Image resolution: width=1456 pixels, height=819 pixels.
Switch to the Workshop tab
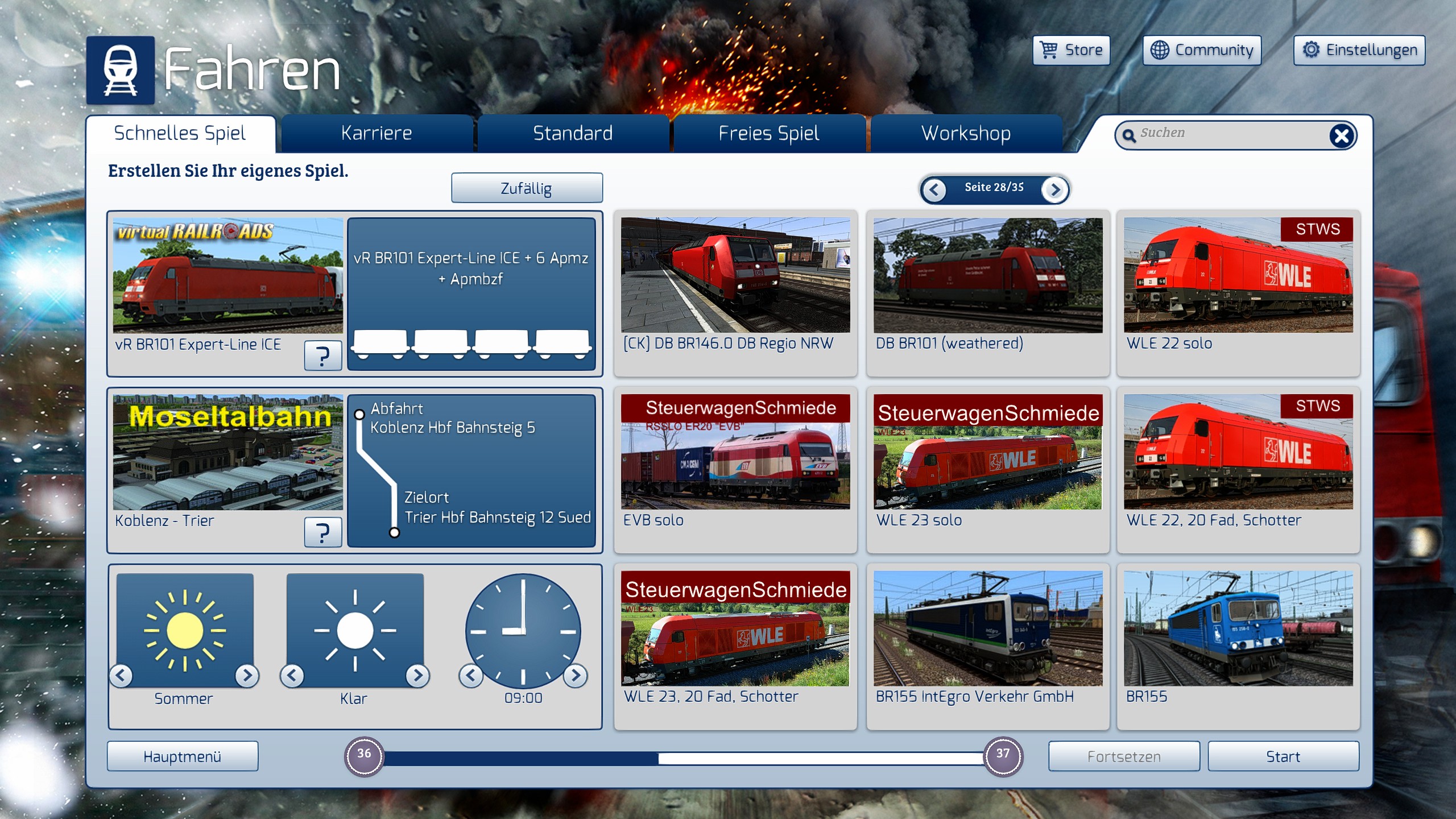tap(966, 134)
